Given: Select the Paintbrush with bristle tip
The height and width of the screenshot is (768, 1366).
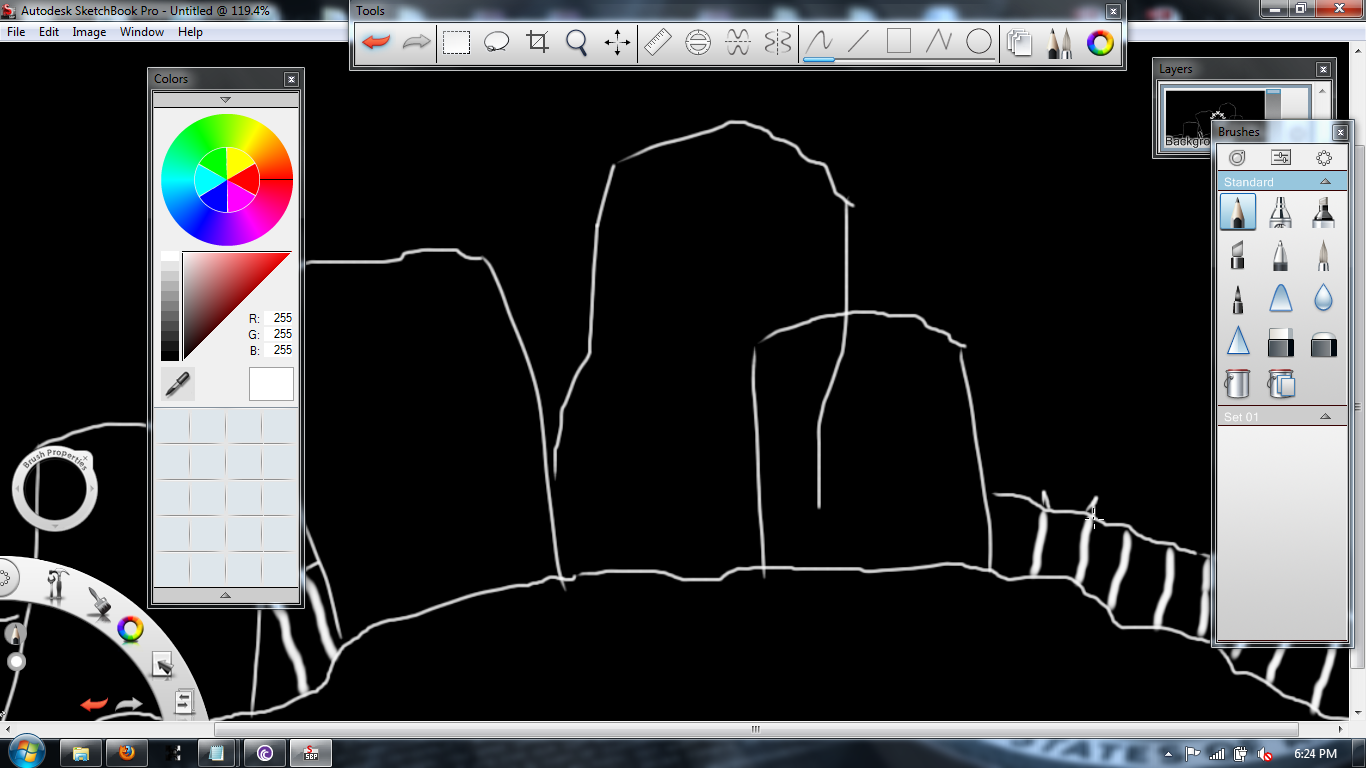Looking at the screenshot, I should (1323, 255).
